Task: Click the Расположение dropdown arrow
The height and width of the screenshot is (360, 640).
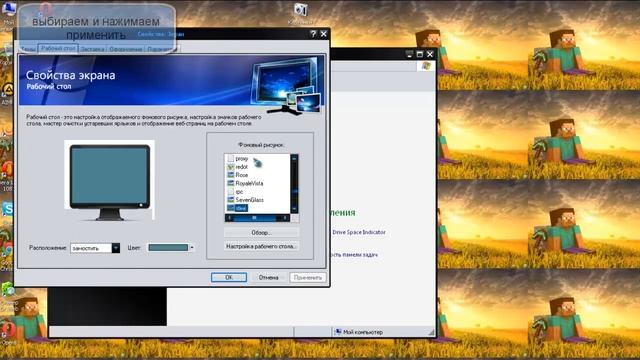Action: pyautogui.click(x=116, y=248)
